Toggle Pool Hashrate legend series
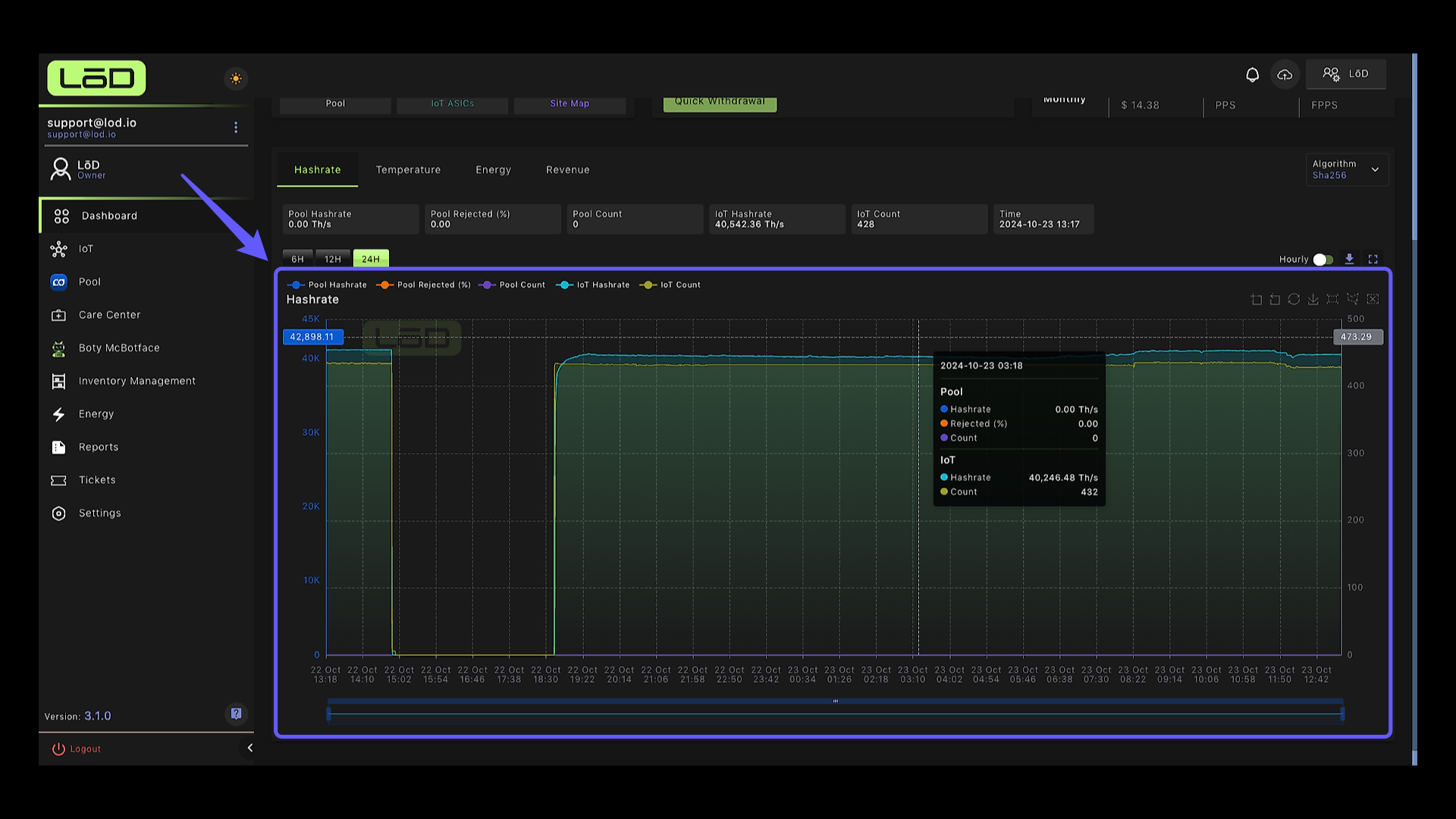Screen dimensions: 1456x819 [327, 285]
